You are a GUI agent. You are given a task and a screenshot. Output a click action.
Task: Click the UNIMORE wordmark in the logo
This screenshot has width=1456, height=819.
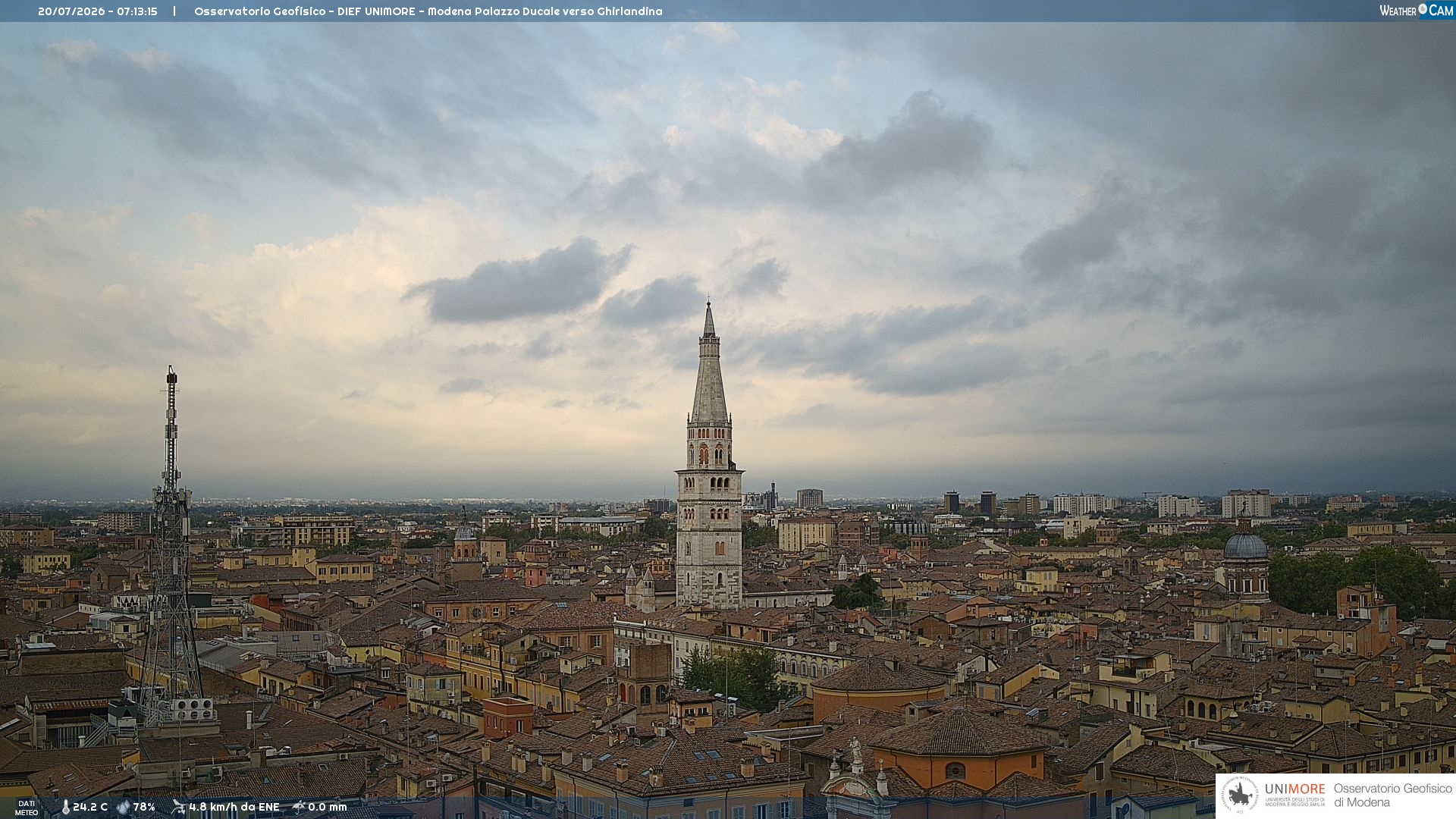pyautogui.click(x=1294, y=789)
